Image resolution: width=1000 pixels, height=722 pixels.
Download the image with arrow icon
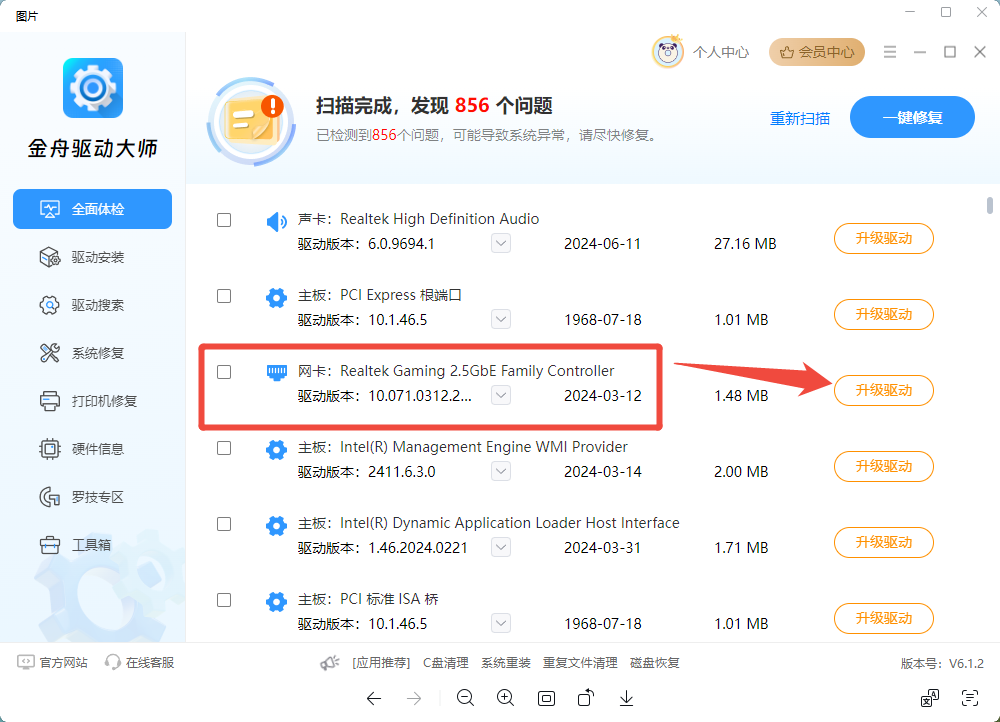626,698
